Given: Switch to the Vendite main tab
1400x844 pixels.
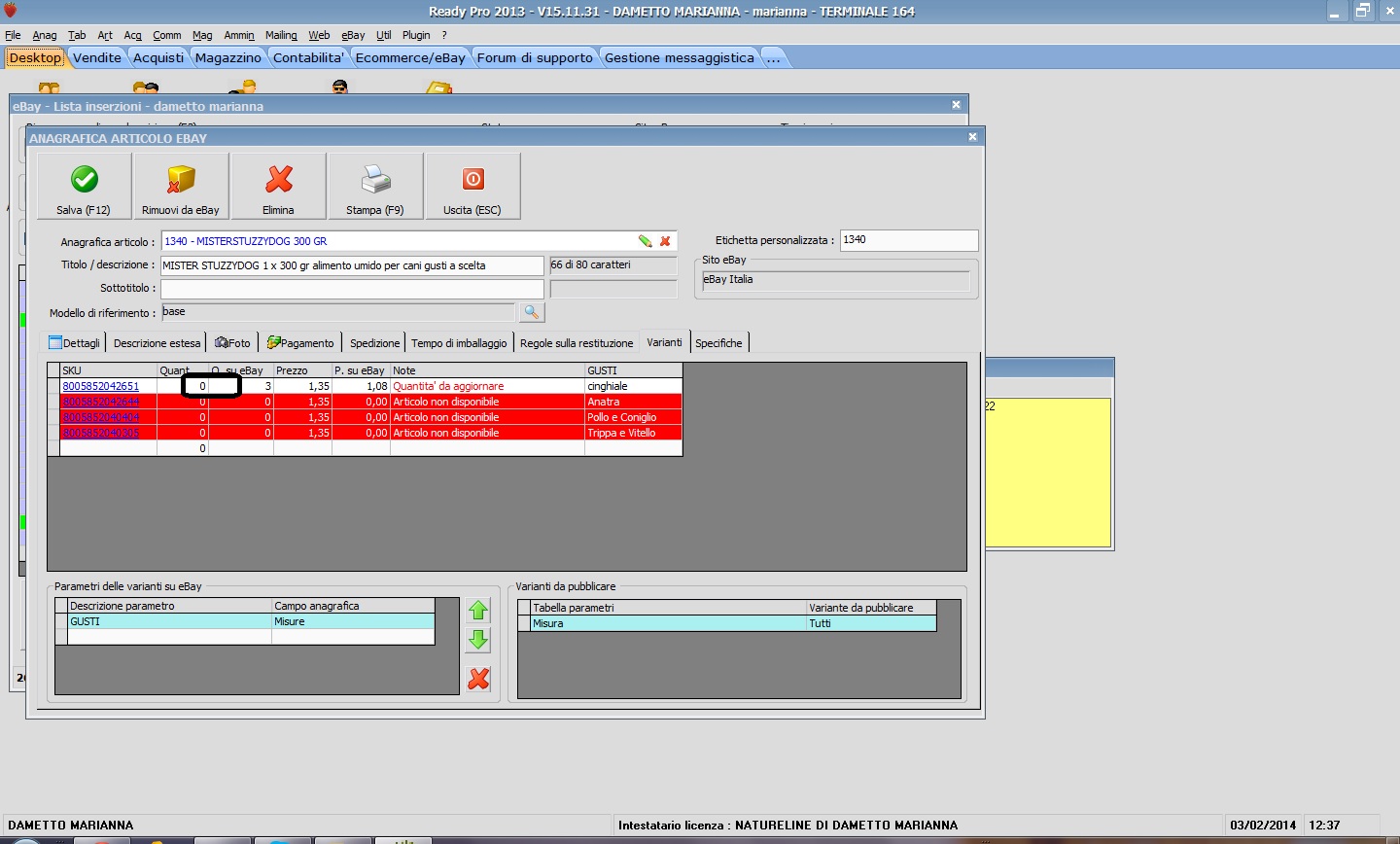Looking at the screenshot, I should (97, 57).
